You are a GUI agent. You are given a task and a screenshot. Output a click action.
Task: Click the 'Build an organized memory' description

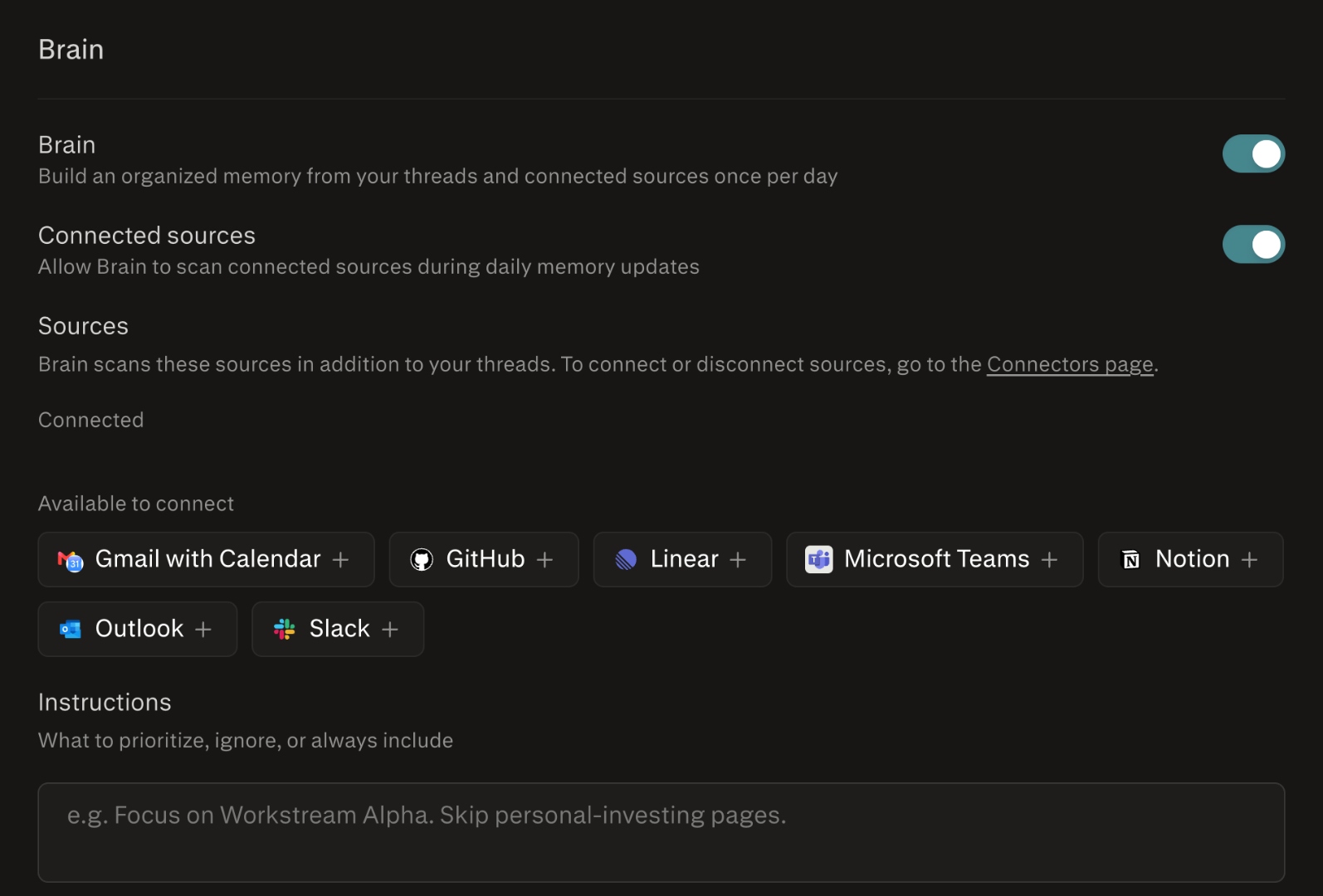tap(438, 176)
